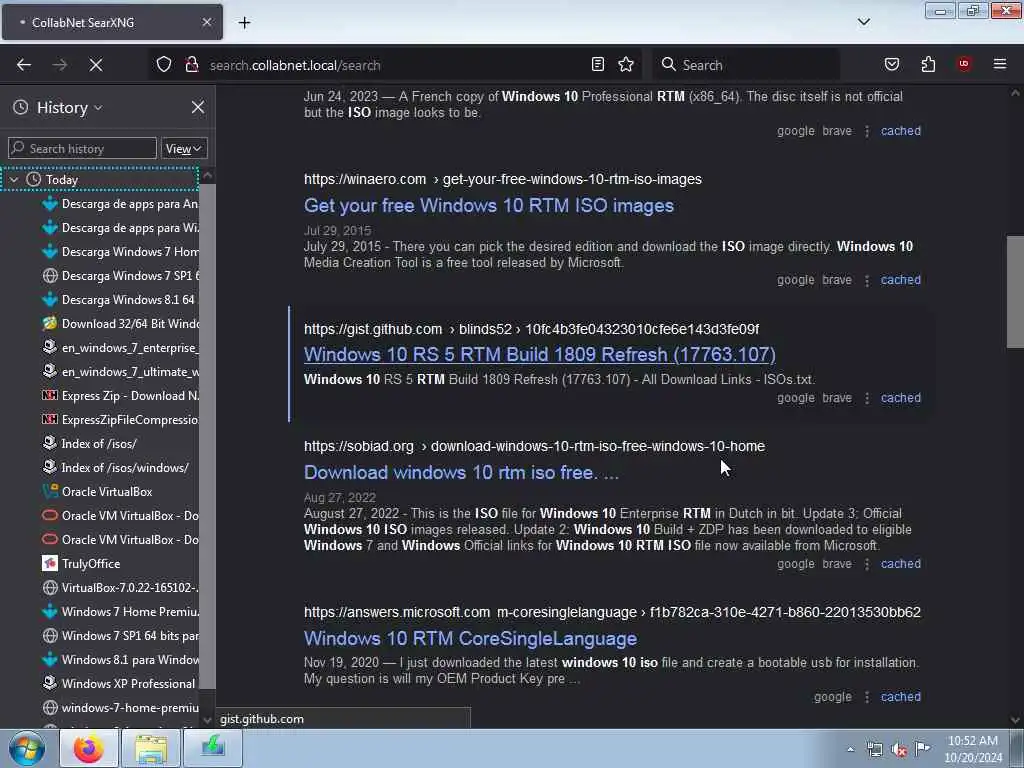The image size is (1024, 768).
Task: Open 'Express Zip - Download N' history entry
Action: coord(120,396)
